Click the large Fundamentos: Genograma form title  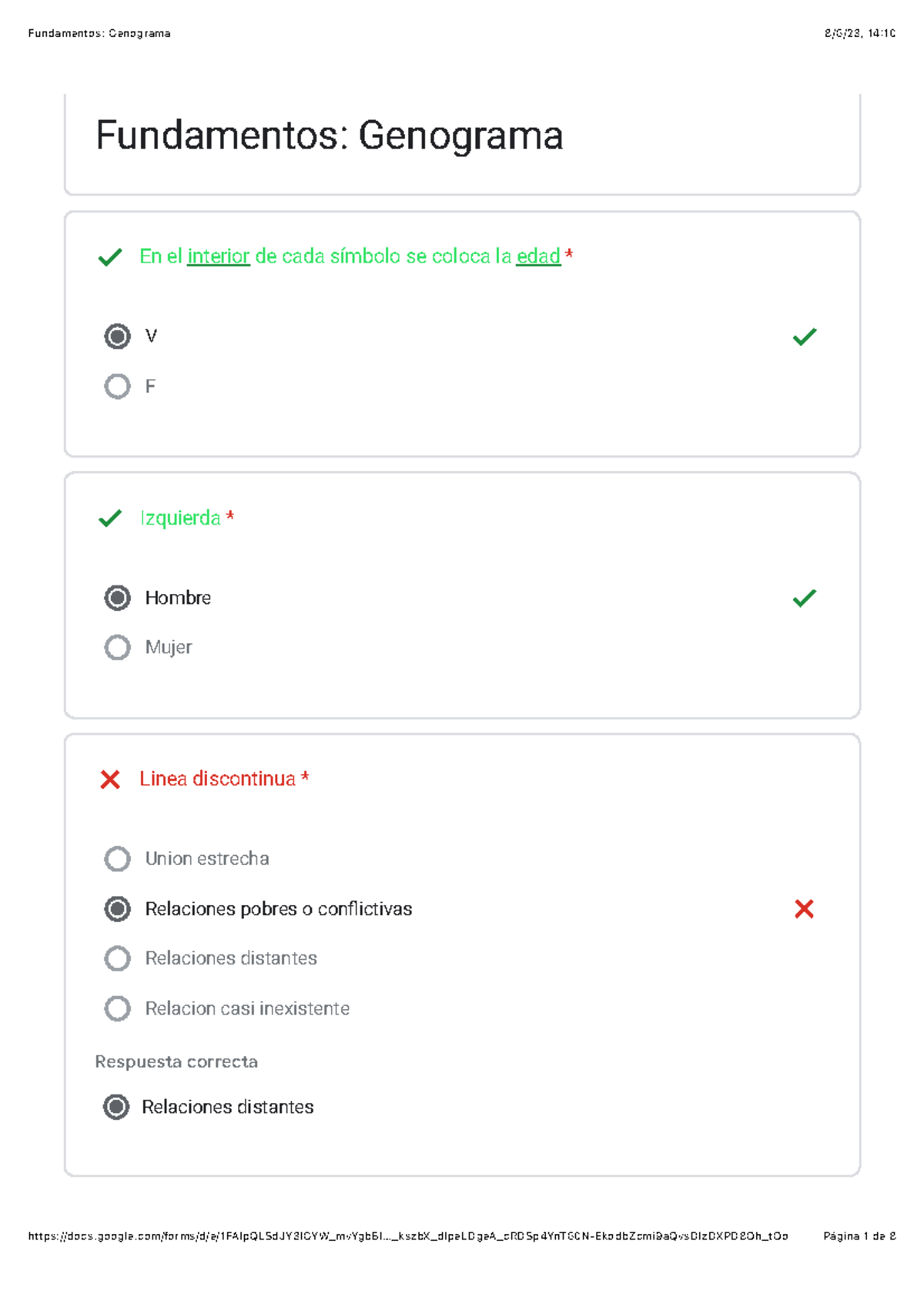tap(330, 136)
